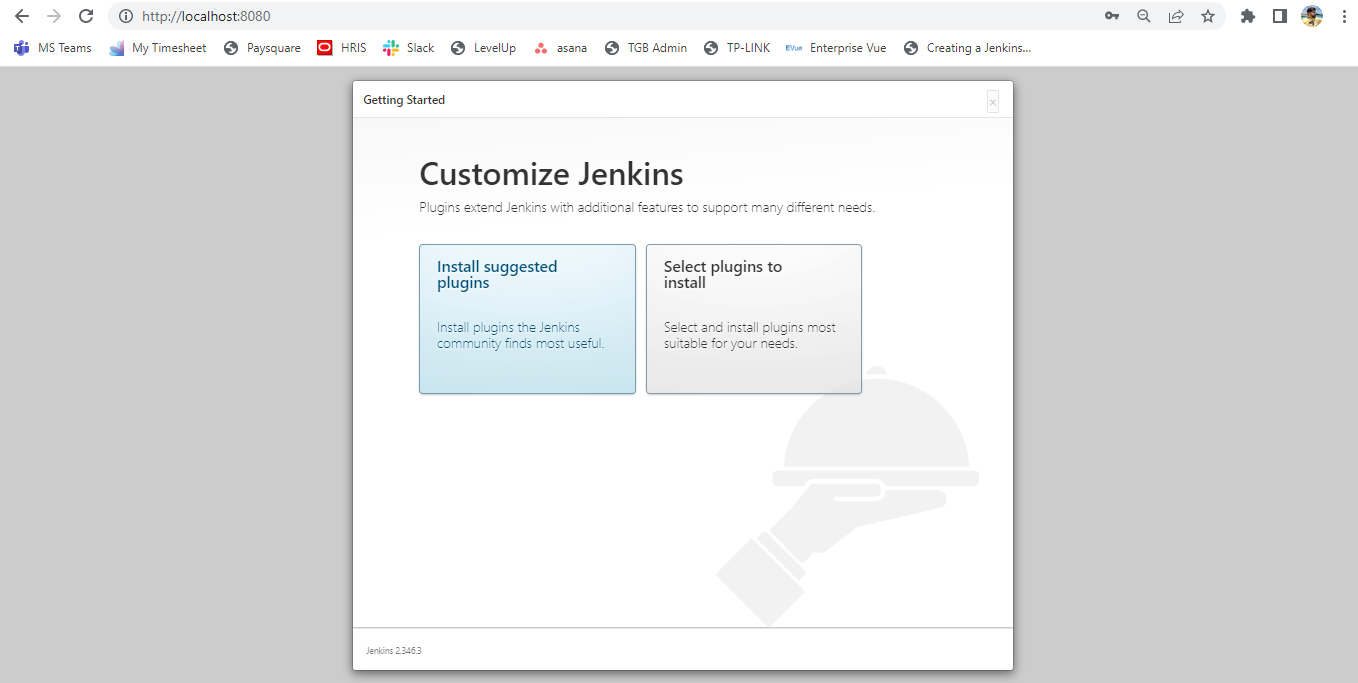The width and height of the screenshot is (1358, 683).
Task: Click the share icon in the toolbar
Action: pos(1176,16)
